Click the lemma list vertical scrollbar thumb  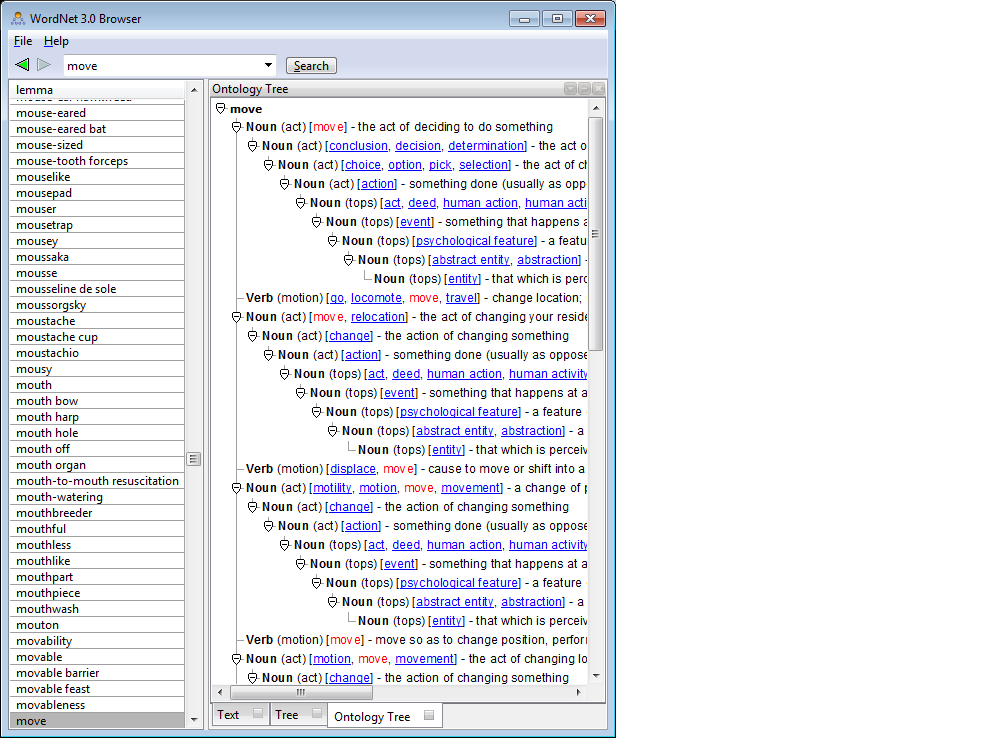[x=194, y=459]
